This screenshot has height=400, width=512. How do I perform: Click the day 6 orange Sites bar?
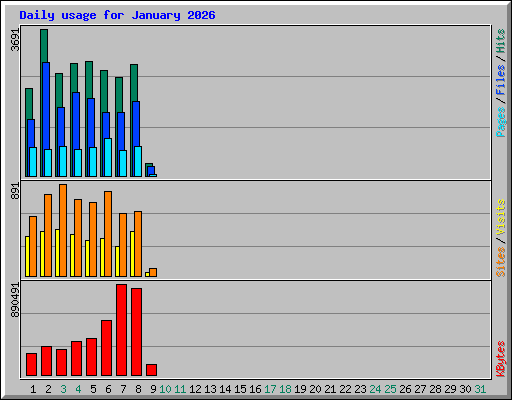[x=108, y=234]
